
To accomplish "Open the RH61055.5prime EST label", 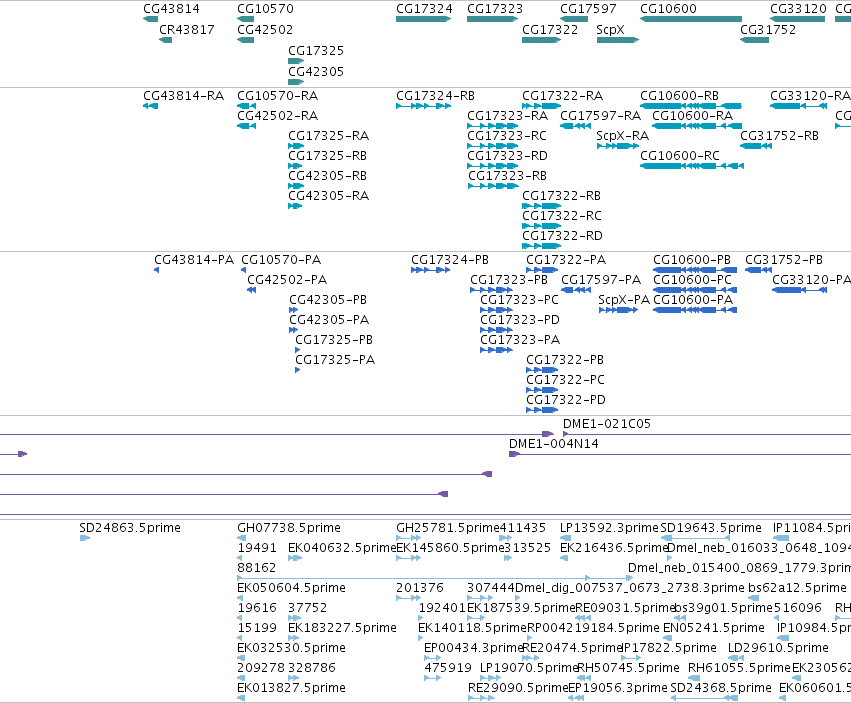I will coord(739,668).
